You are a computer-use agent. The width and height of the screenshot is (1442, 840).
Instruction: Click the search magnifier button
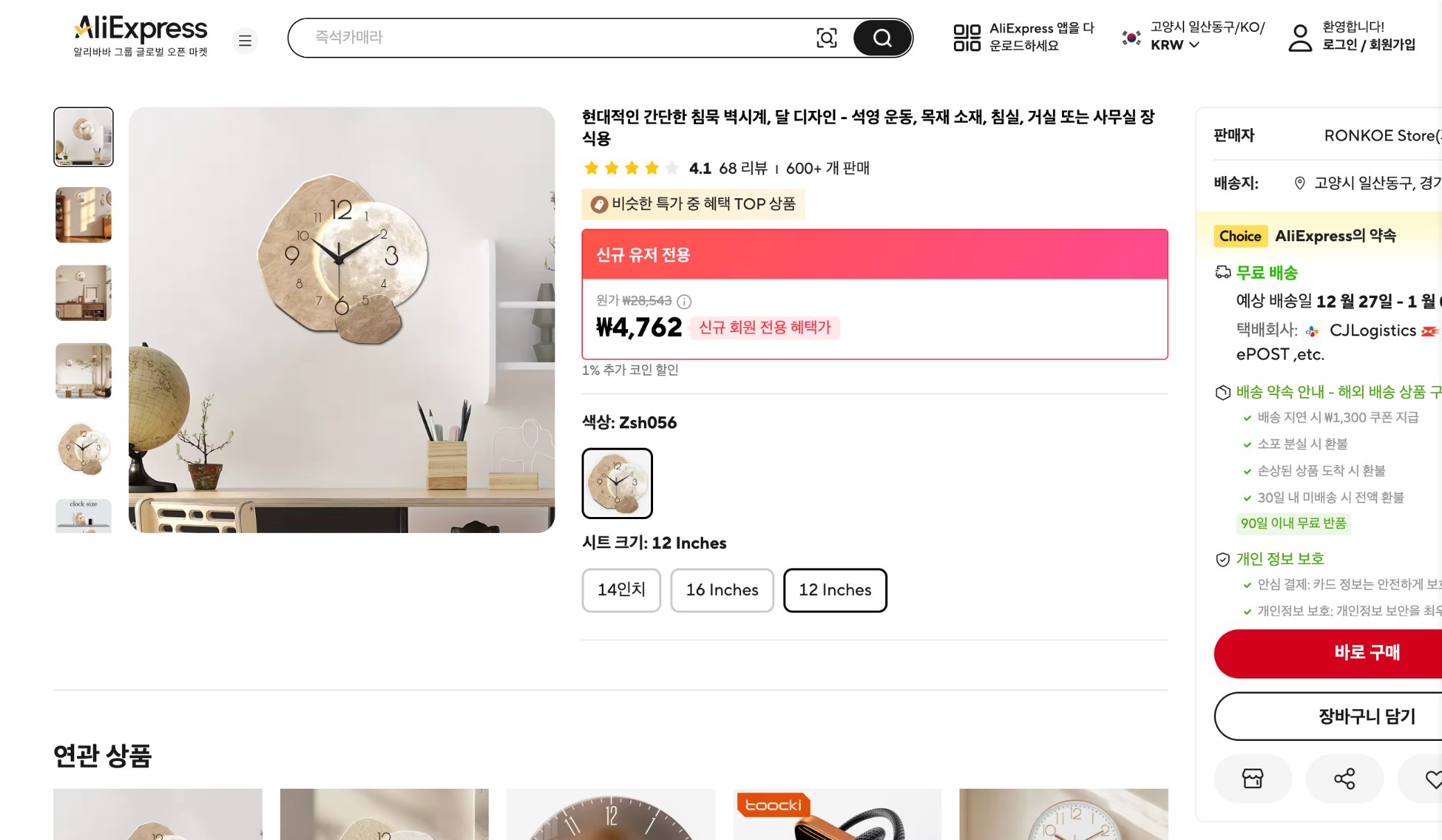pyautogui.click(x=881, y=38)
